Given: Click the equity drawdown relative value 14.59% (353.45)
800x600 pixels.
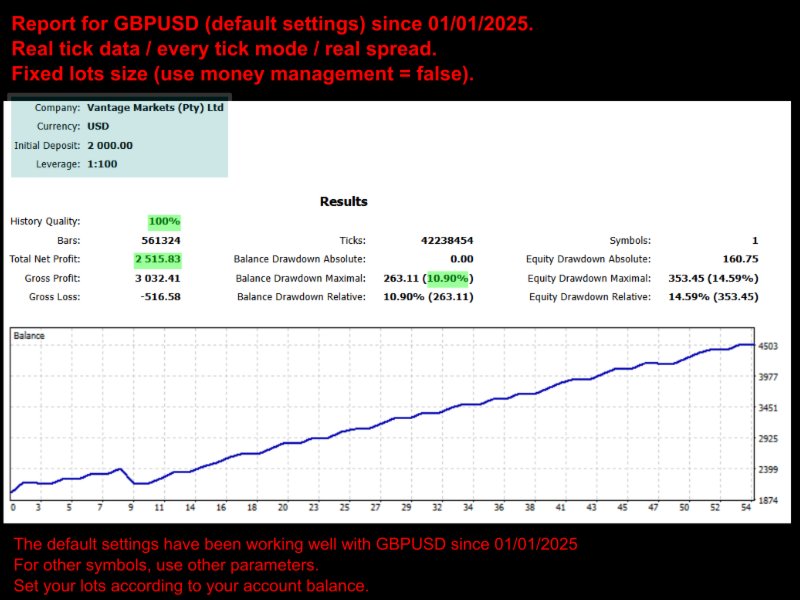Looking at the screenshot, I should [x=713, y=297].
